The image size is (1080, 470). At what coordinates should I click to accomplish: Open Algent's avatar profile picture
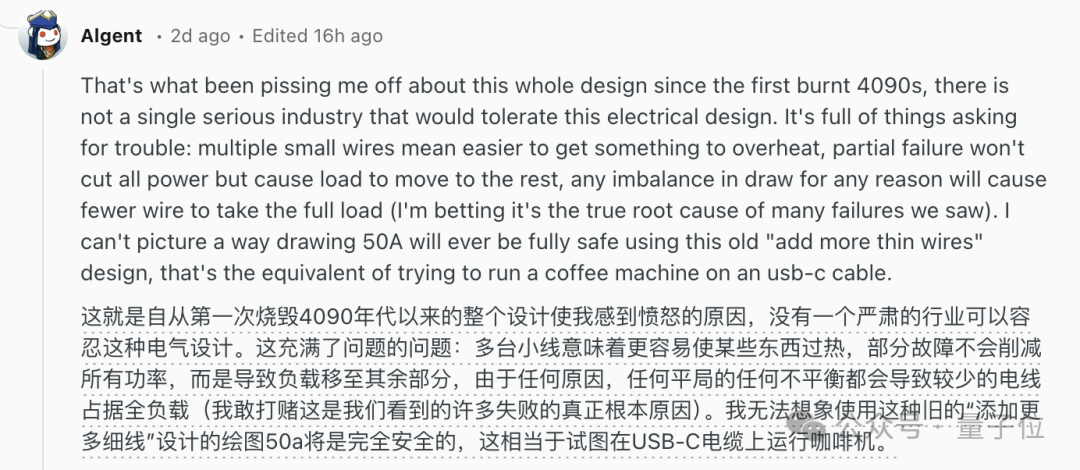[x=43, y=35]
